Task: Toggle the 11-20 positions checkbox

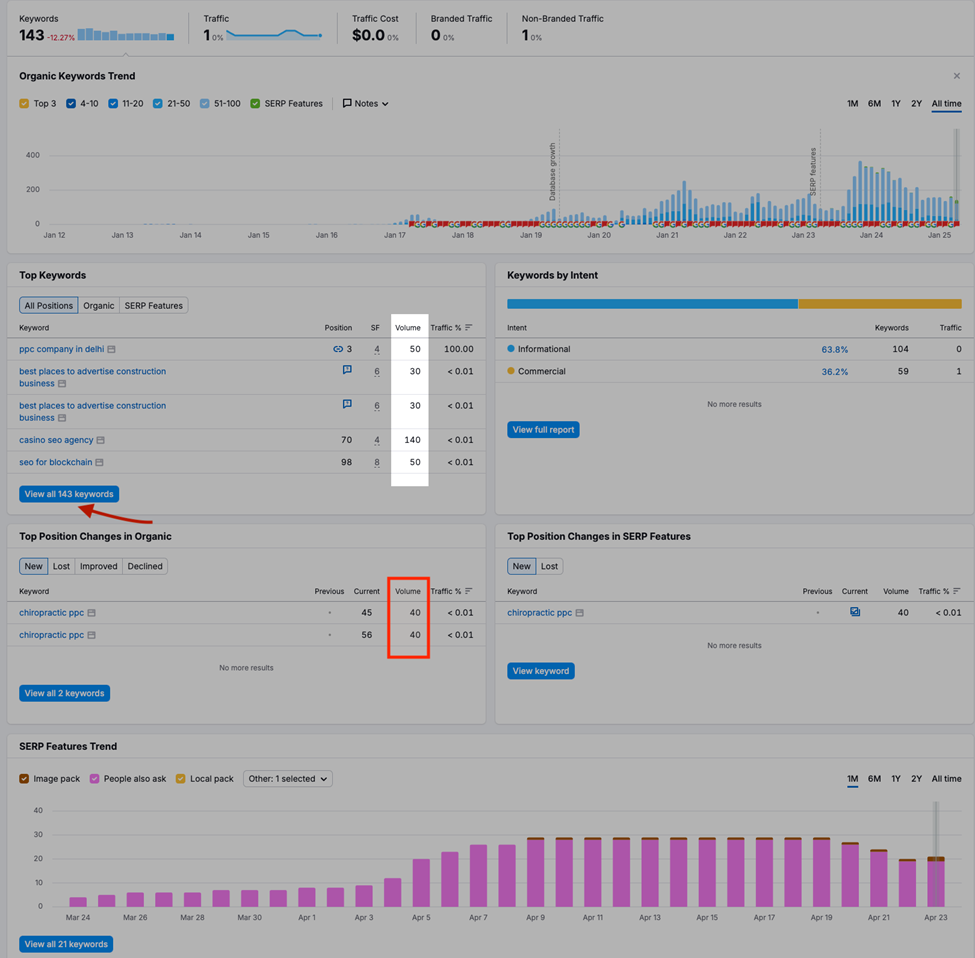Action: [113, 103]
